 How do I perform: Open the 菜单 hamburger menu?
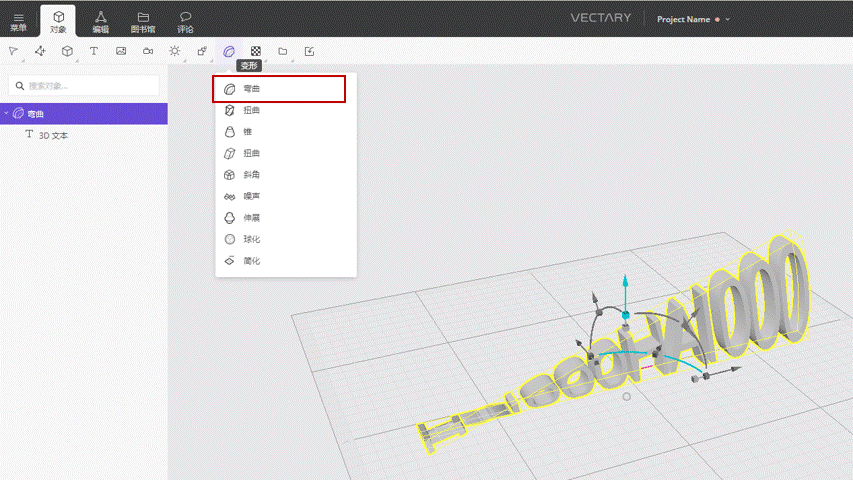tap(18, 22)
